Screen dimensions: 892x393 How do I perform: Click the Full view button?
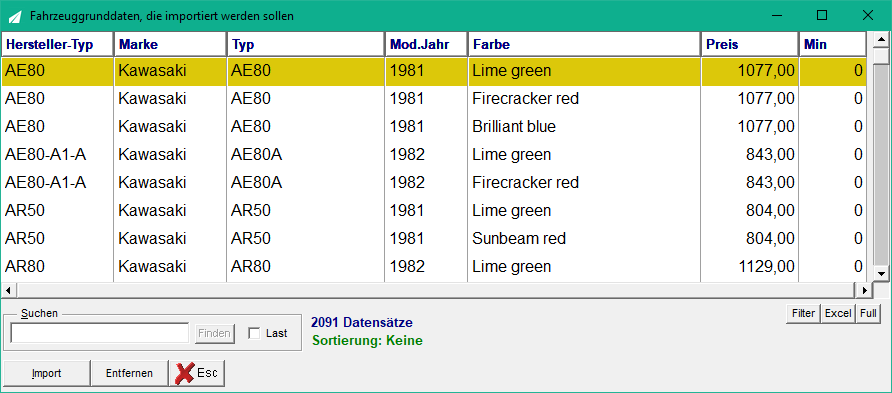pos(868,313)
